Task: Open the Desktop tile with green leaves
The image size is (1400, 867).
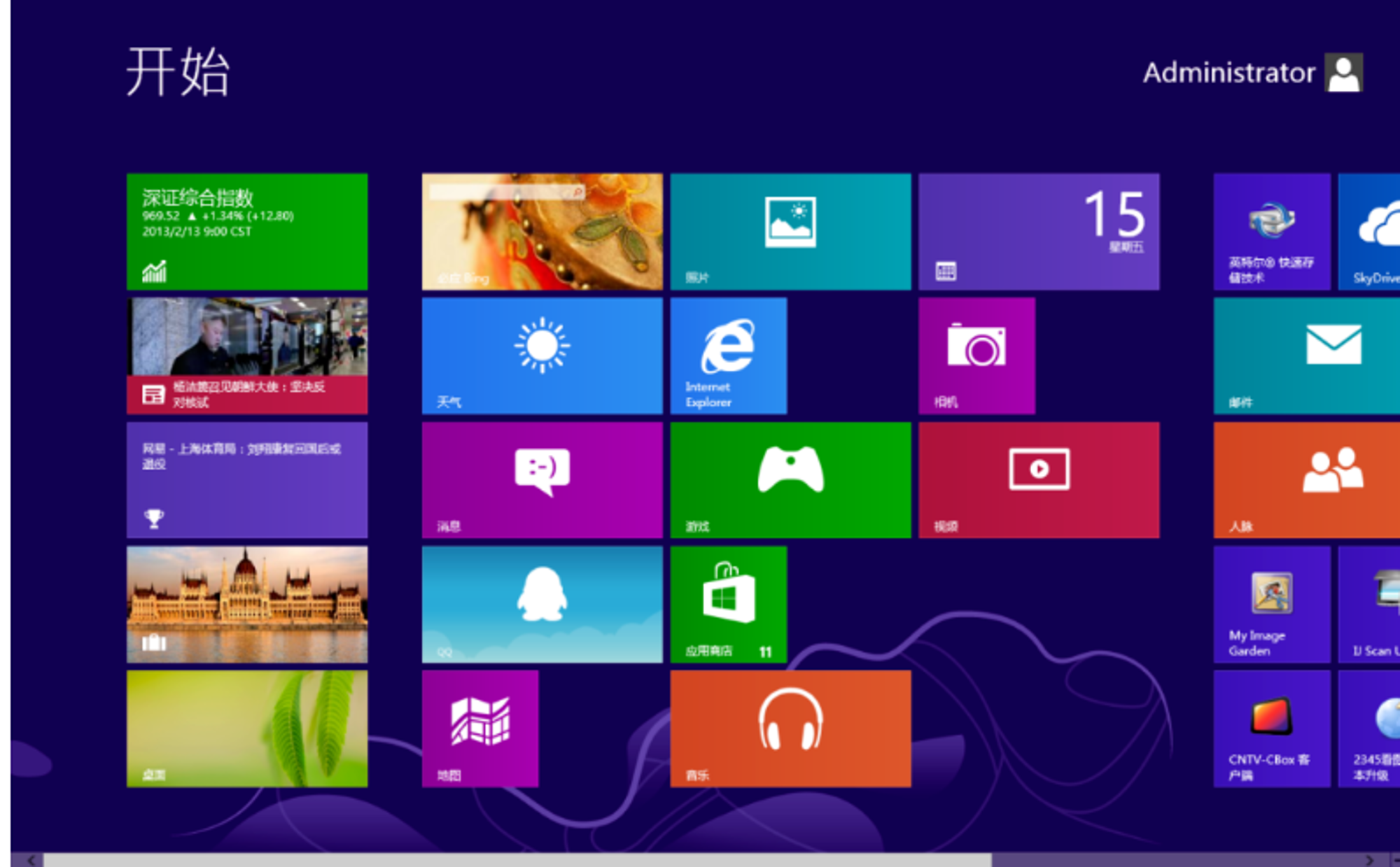Action: coord(247,728)
